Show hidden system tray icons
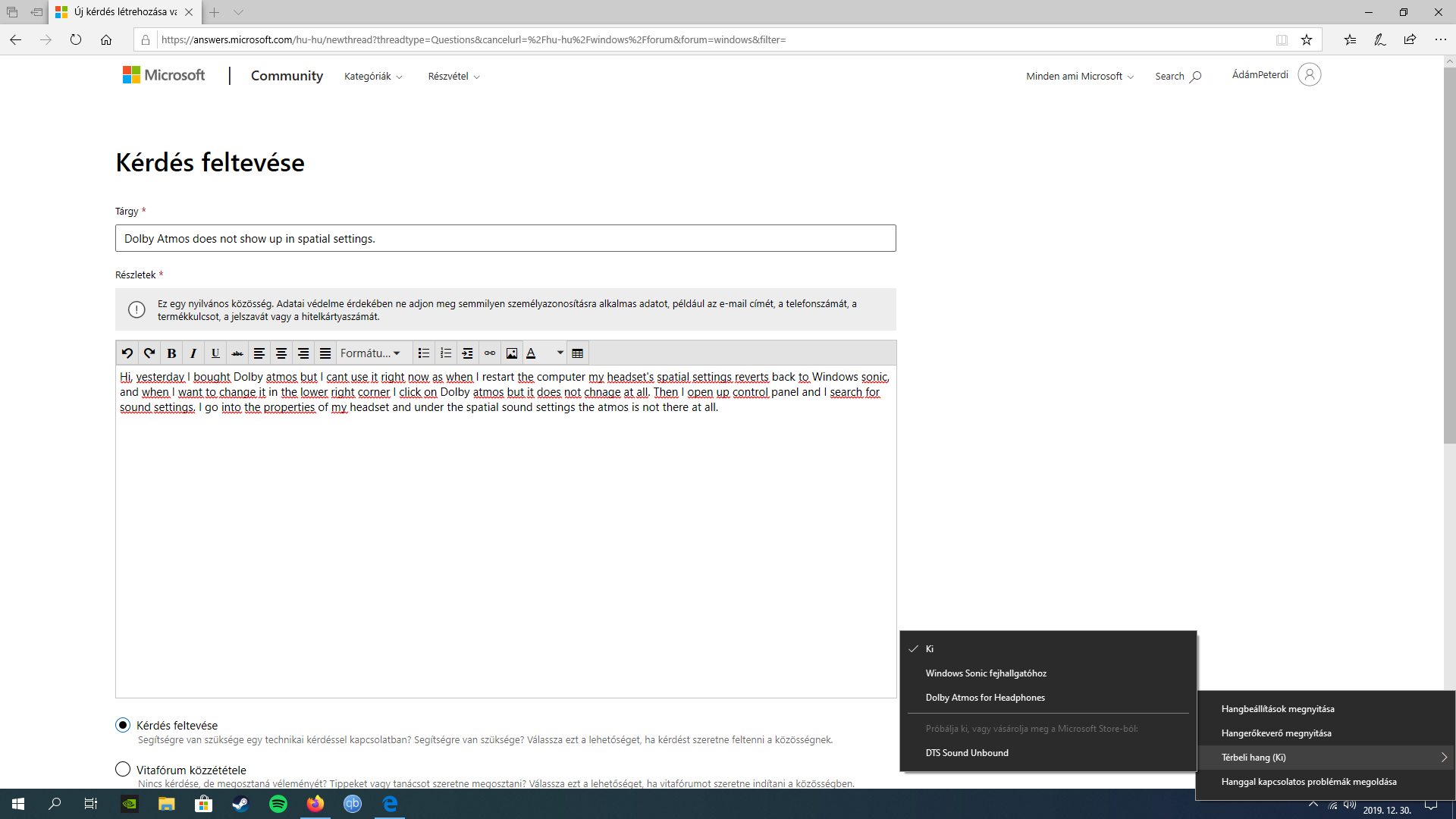 1313,804
